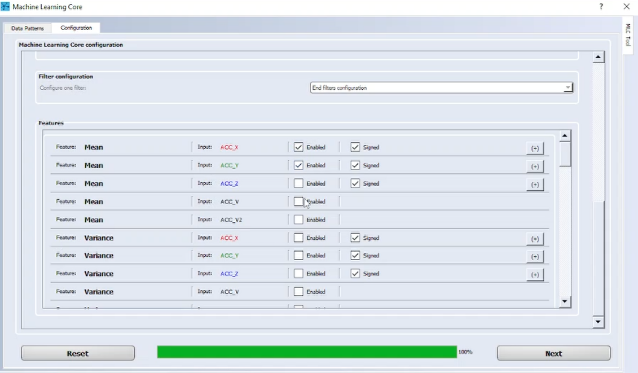
Task: Click the (+) button for Mean ACC_X
Action: [x=535, y=148]
